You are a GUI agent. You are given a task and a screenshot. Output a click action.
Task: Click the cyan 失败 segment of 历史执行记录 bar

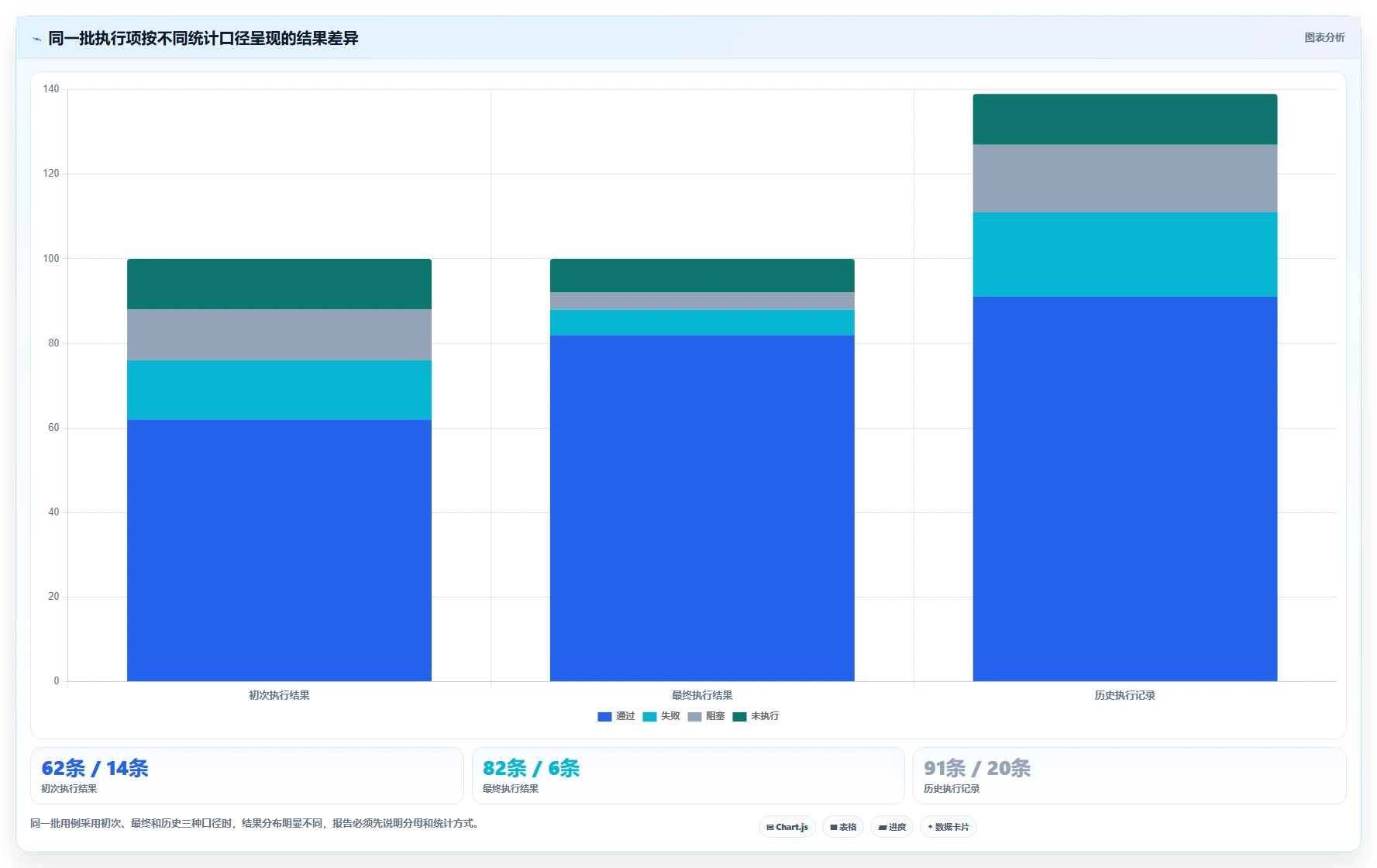(x=1125, y=255)
